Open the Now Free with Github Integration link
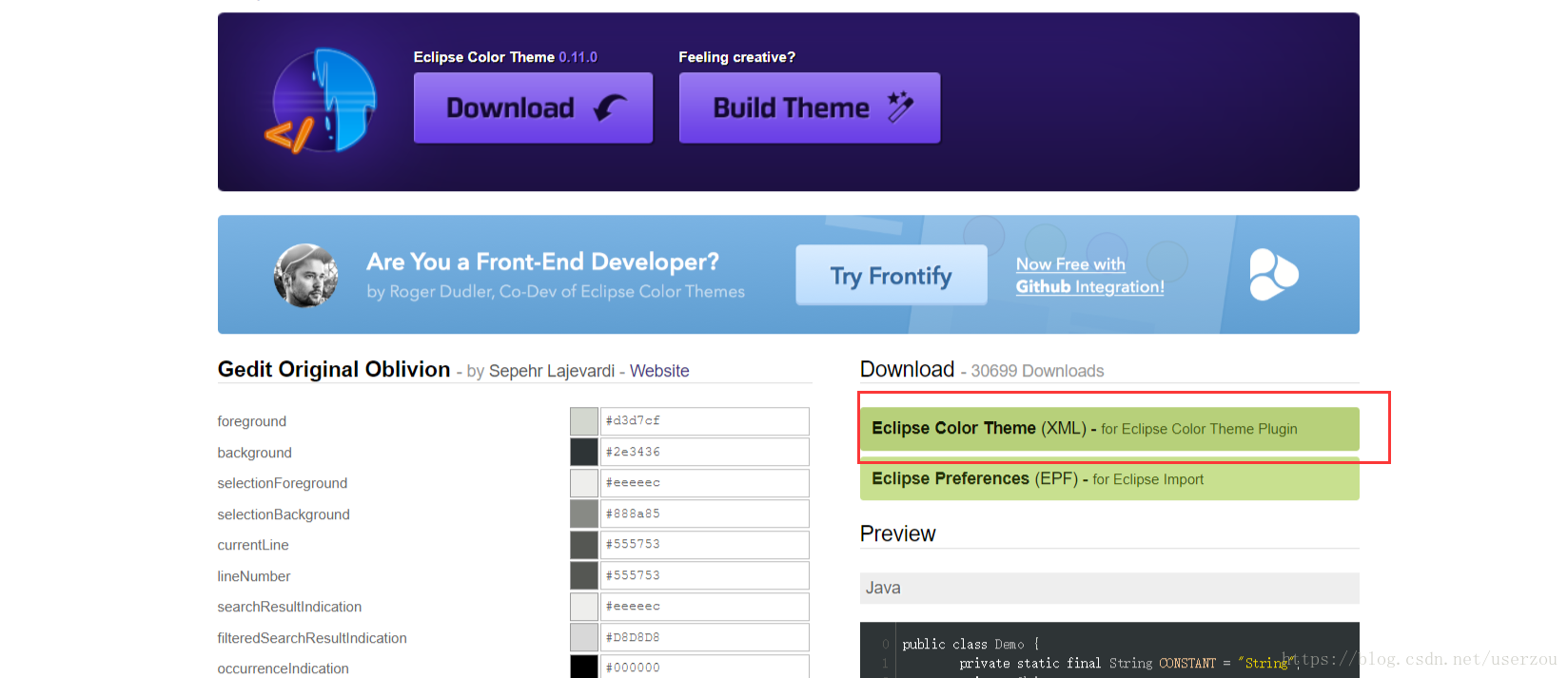1568x678 pixels. click(x=1089, y=276)
